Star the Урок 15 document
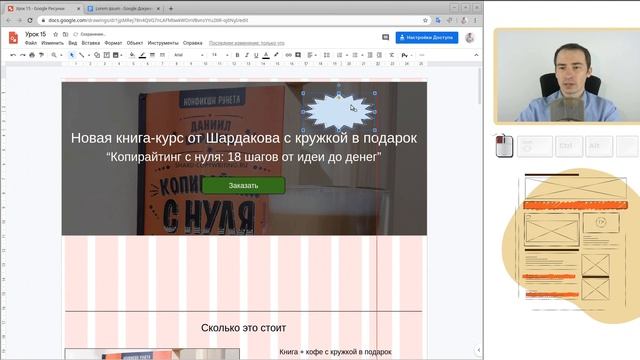 click(56, 34)
